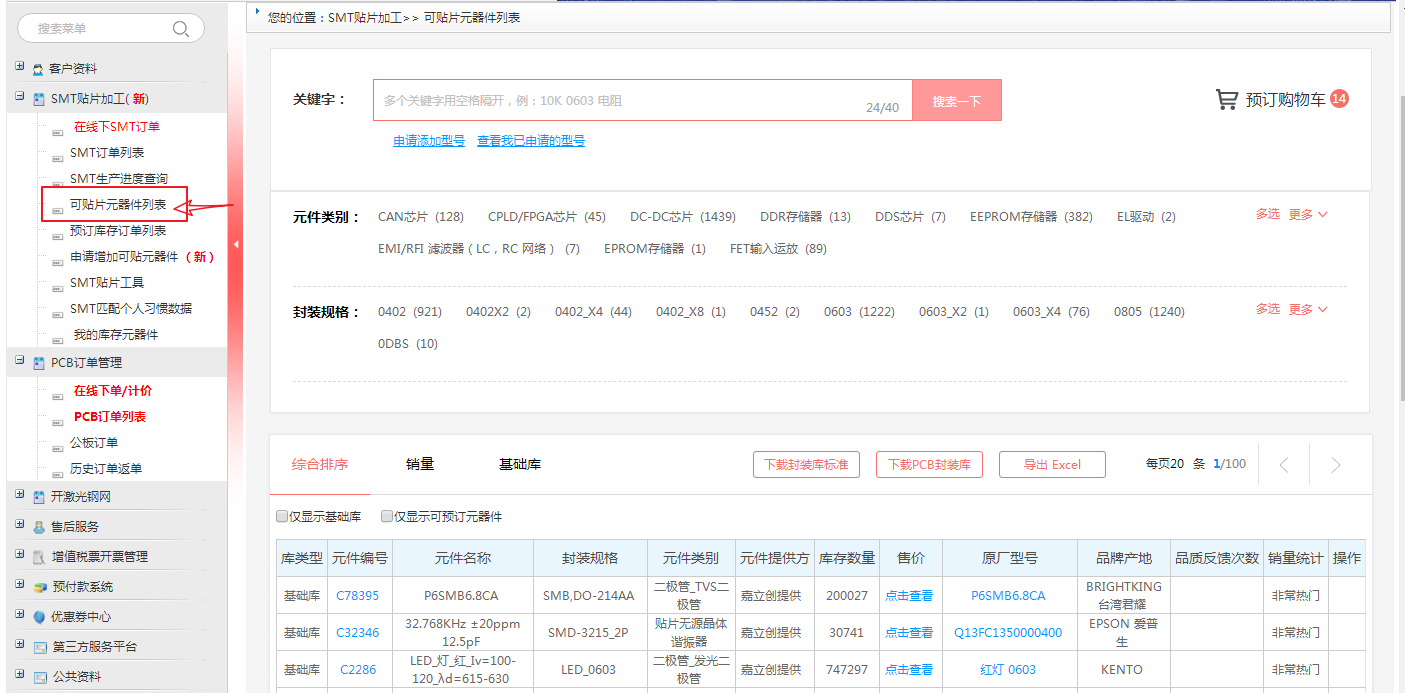Click the 搜索一下 search button
Image resolution: width=1405 pixels, height=693 pixels.
pyautogui.click(x=956, y=101)
